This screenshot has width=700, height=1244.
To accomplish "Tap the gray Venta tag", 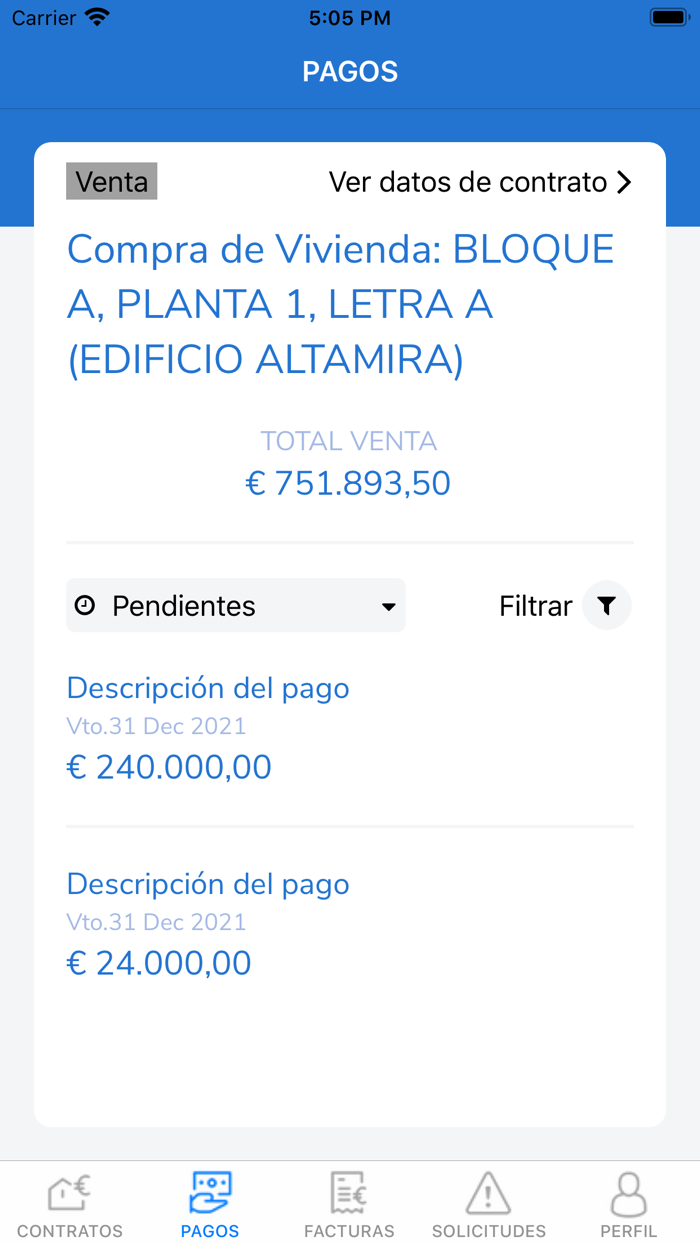I will [x=112, y=182].
